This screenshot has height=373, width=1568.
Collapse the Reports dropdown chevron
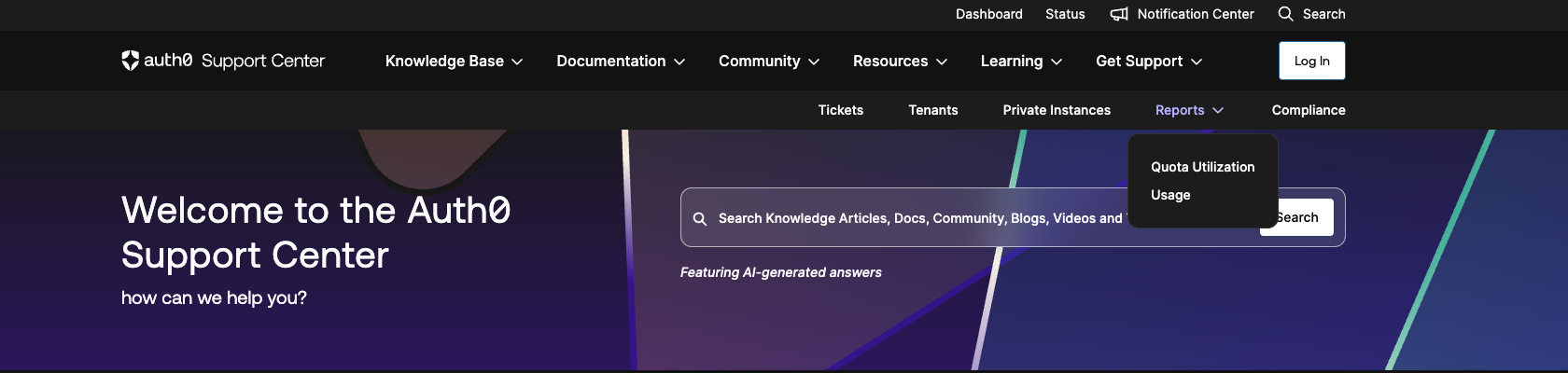[1218, 110]
